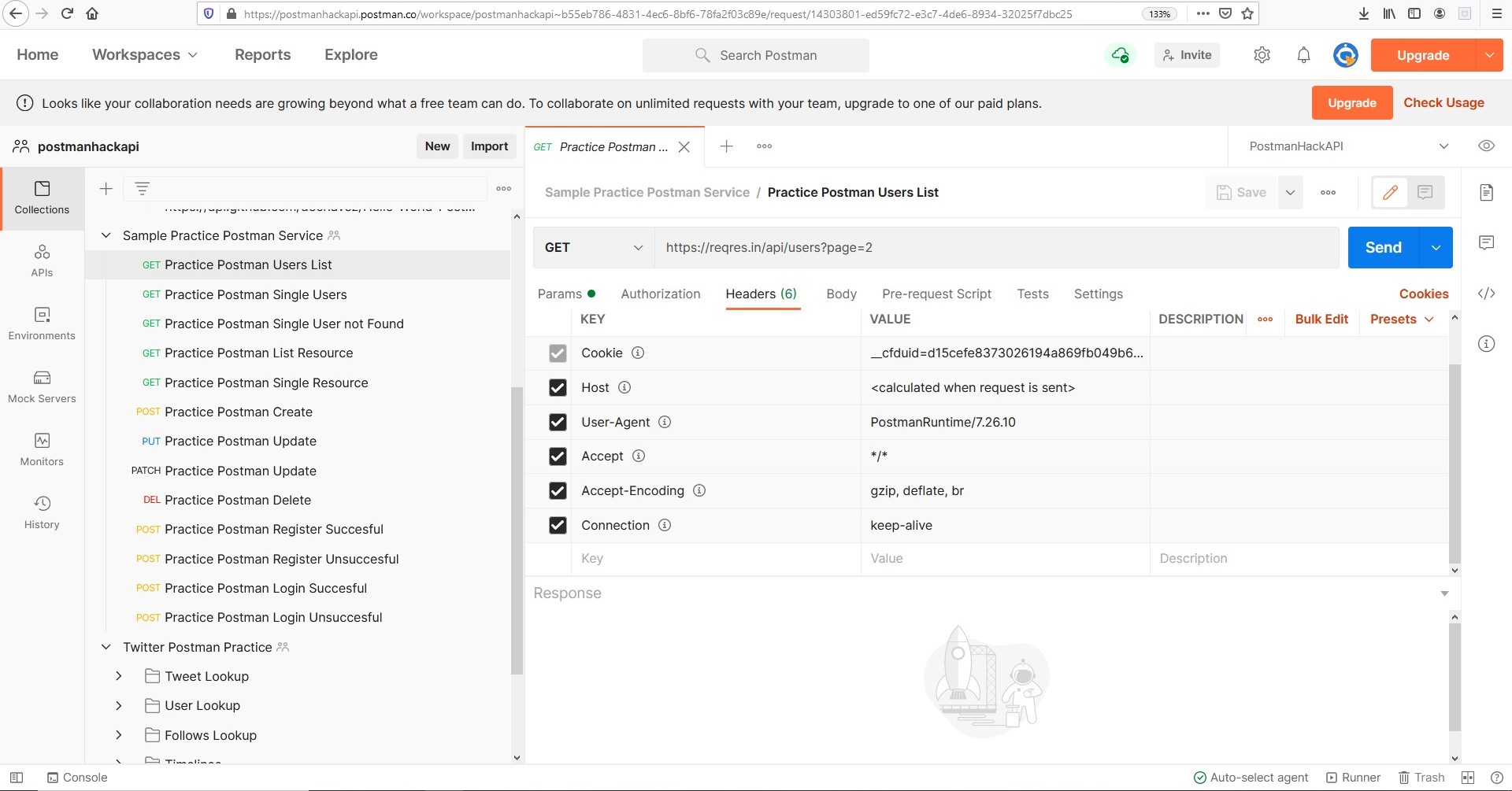This screenshot has height=791, width=1512.
Task: Click the collections filter icon
Action: click(x=142, y=188)
